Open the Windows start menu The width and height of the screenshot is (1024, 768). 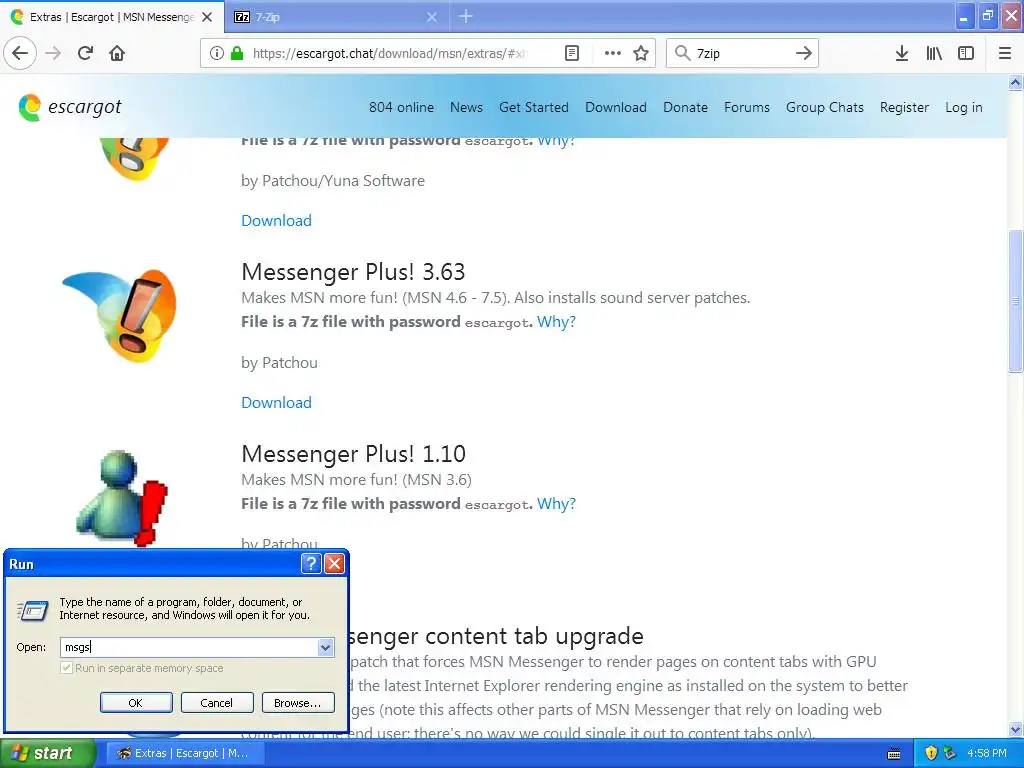47,753
